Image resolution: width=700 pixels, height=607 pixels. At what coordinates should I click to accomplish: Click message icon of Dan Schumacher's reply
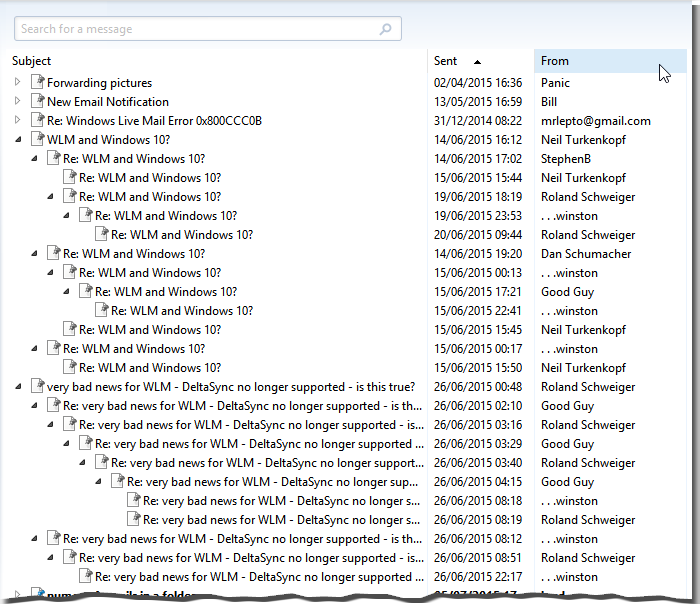click(x=54, y=253)
